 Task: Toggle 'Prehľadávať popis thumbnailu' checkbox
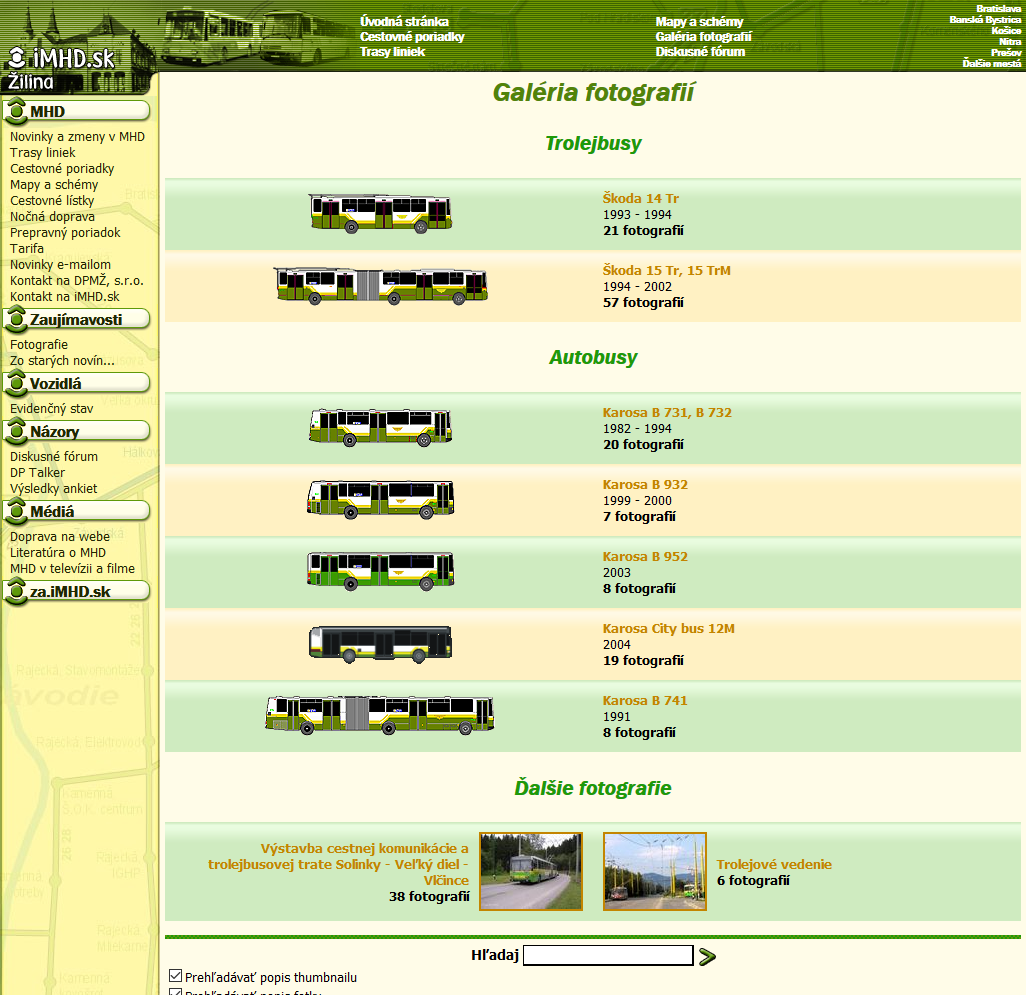click(176, 976)
